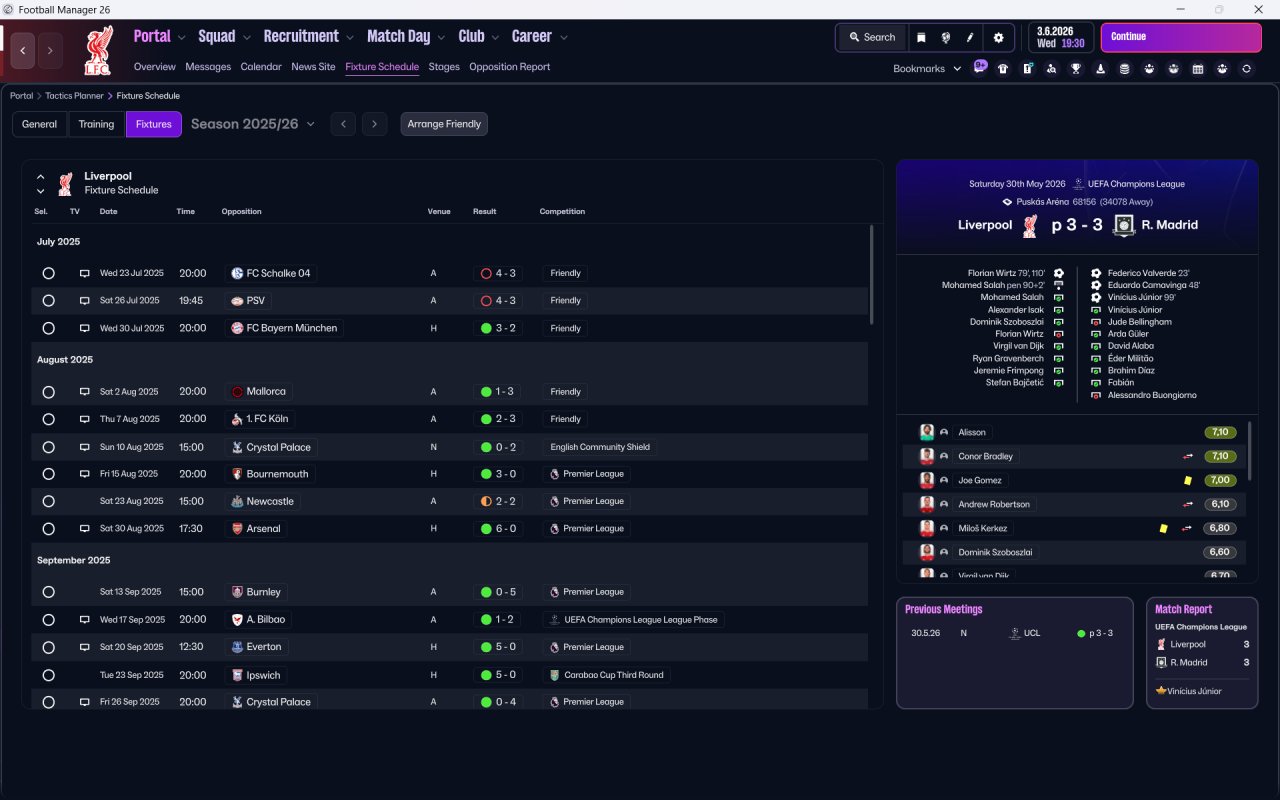
Task: Open the calendar grid bookmark shortcut
Action: click(1198, 69)
